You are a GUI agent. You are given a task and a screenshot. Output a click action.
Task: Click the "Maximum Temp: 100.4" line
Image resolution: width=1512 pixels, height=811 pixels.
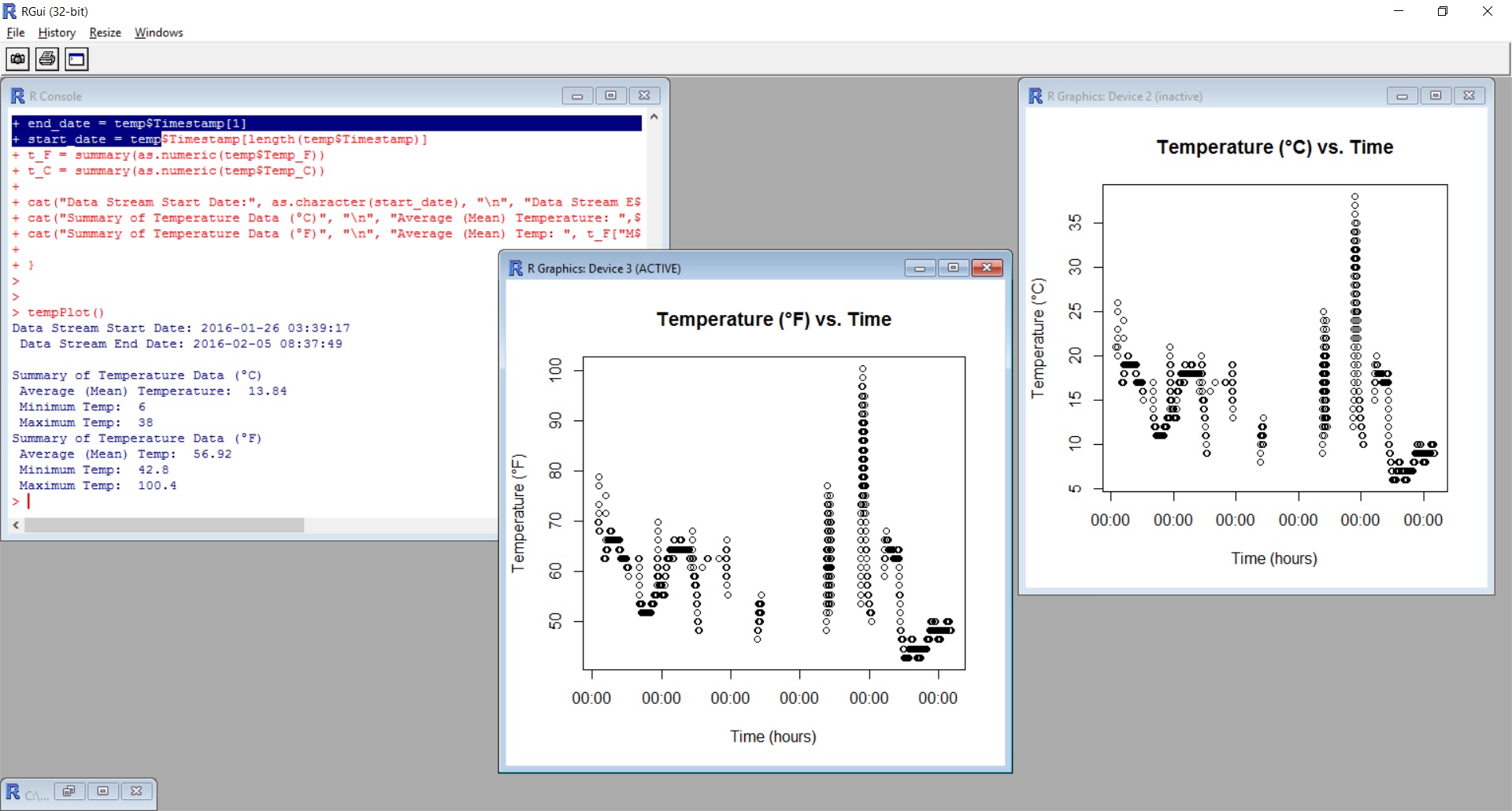pos(98,486)
